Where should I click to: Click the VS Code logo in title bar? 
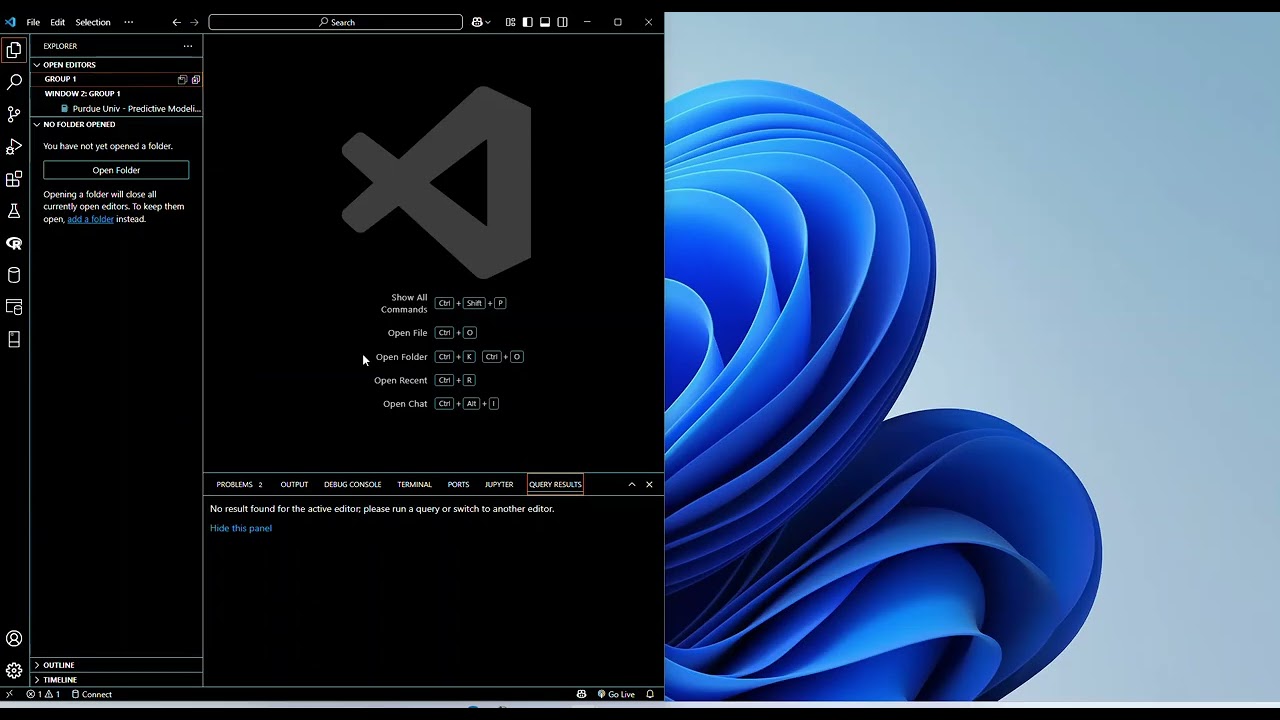tap(11, 22)
